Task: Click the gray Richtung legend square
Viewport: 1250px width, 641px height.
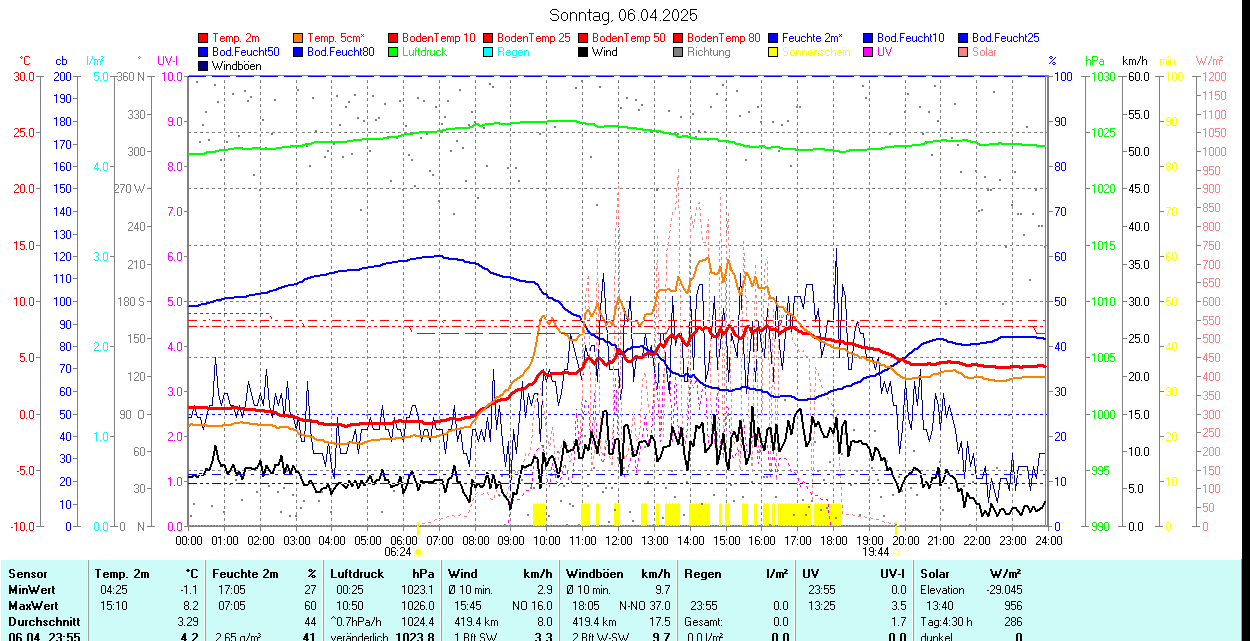Action: (679, 52)
